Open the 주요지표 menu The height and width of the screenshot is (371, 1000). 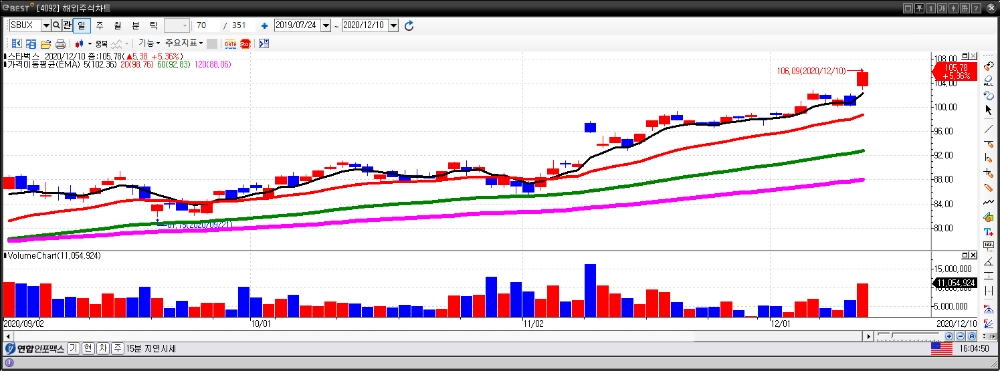184,43
